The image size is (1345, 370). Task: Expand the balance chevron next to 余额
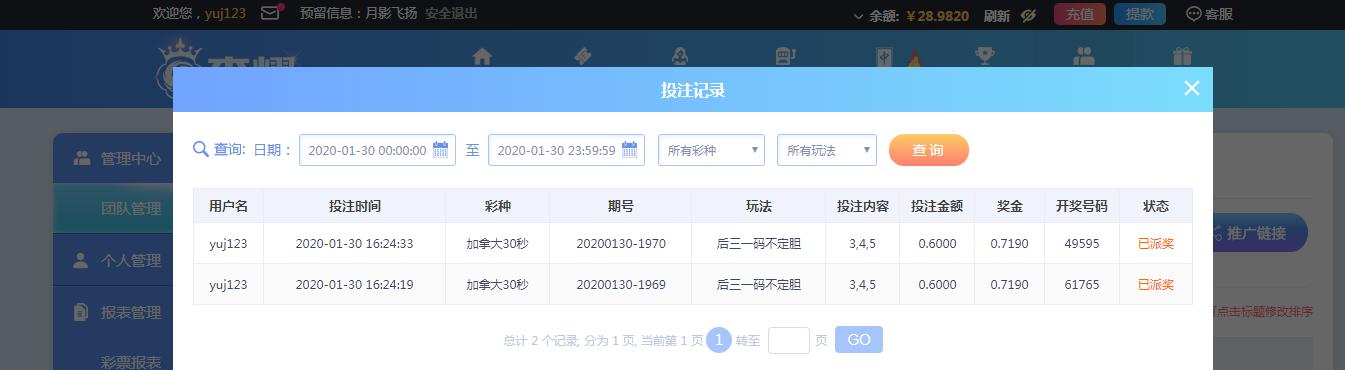coord(858,16)
